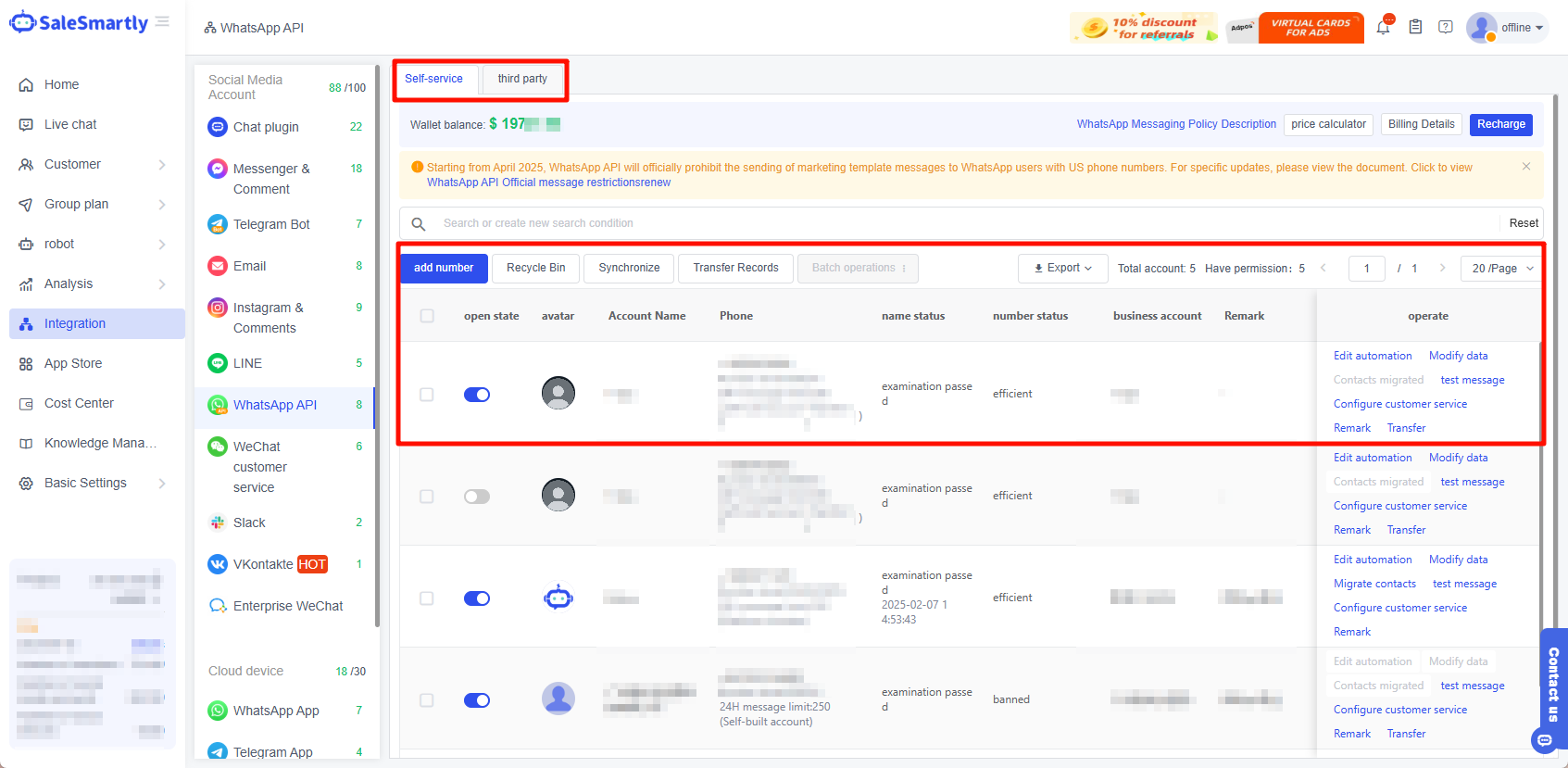Click the notification bell icon

pos(1383,28)
